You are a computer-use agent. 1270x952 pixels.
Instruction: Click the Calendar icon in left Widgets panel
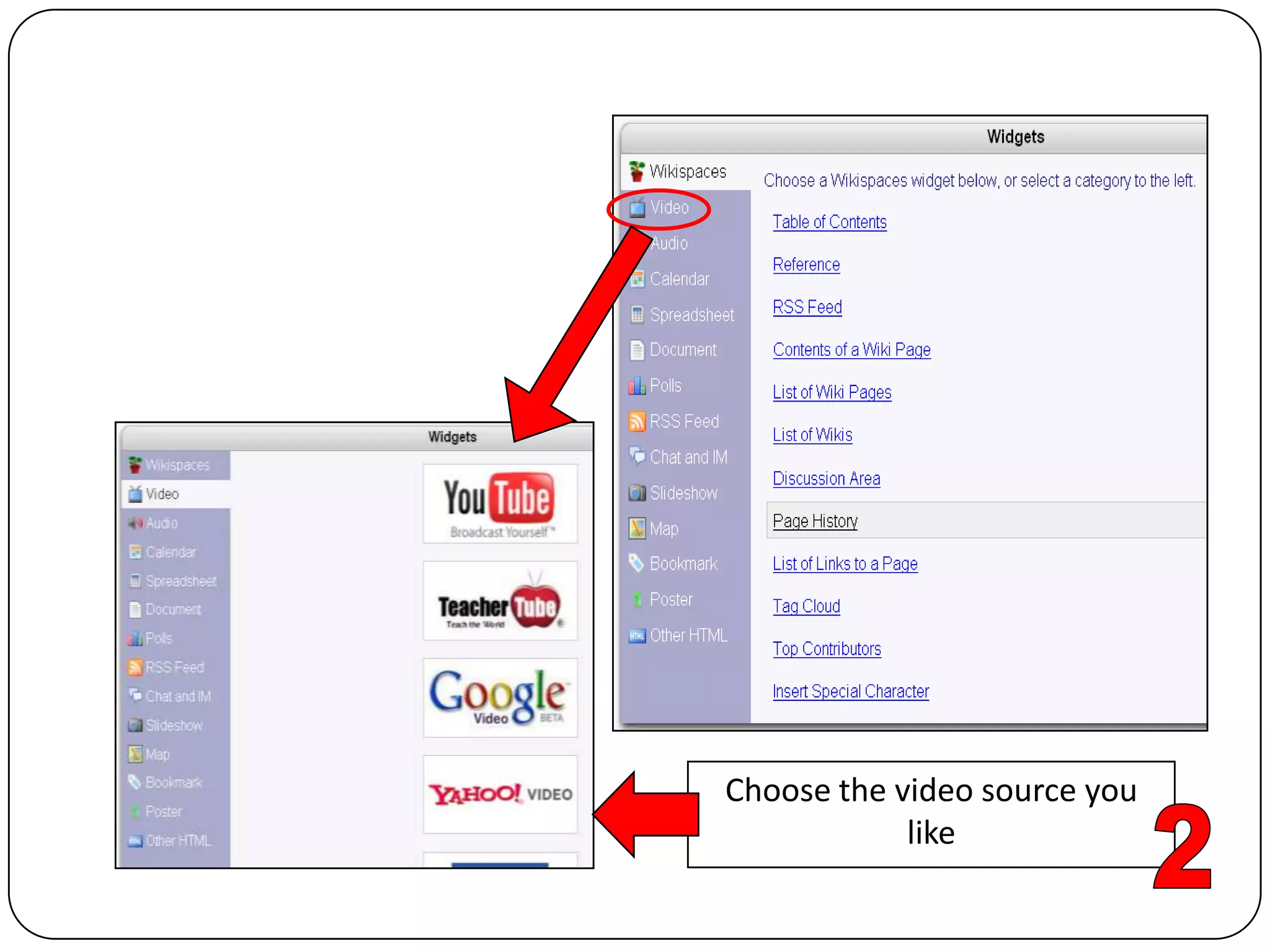(135, 552)
